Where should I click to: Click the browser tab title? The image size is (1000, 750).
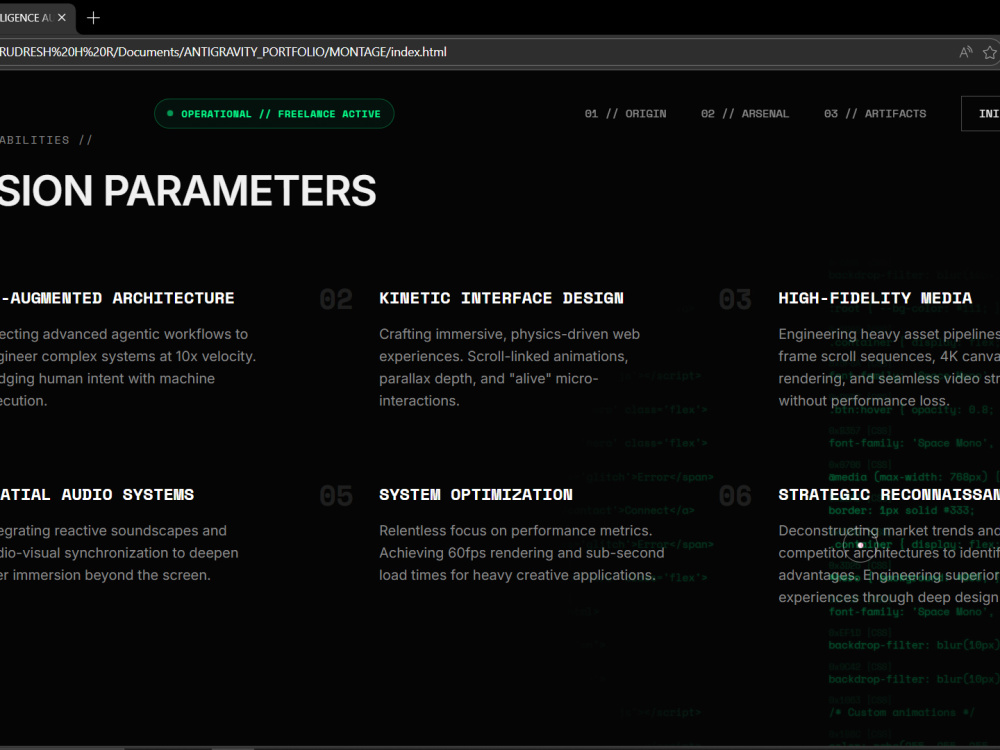[26, 18]
